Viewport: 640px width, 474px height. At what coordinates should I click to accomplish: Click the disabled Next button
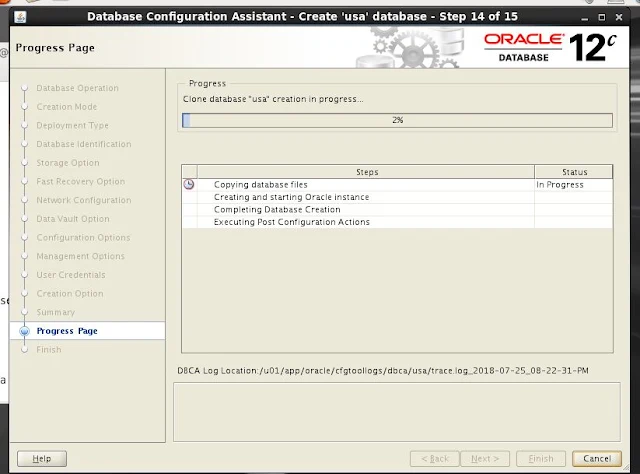[485, 458]
